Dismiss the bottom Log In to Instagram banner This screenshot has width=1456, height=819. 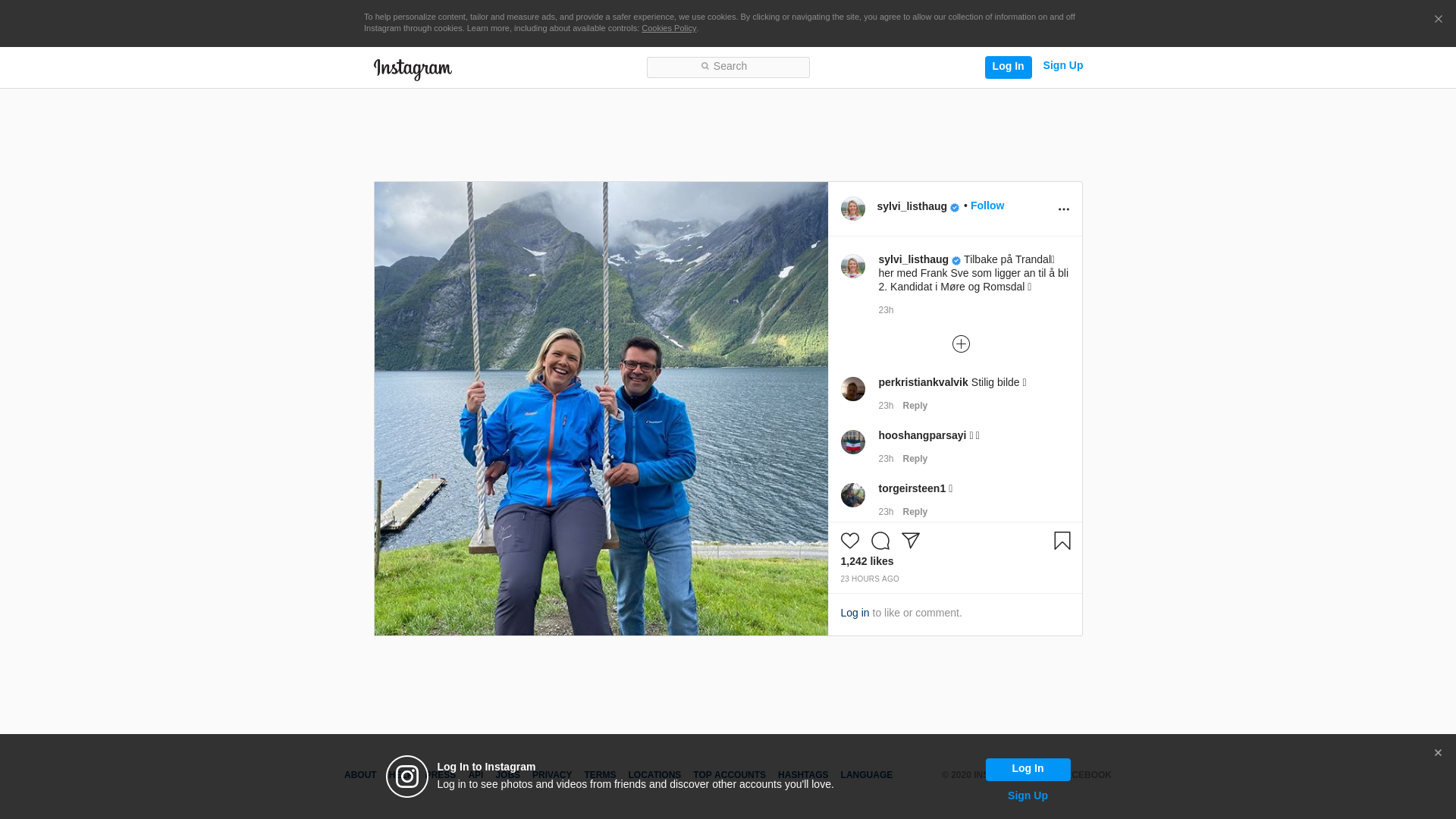click(1438, 753)
